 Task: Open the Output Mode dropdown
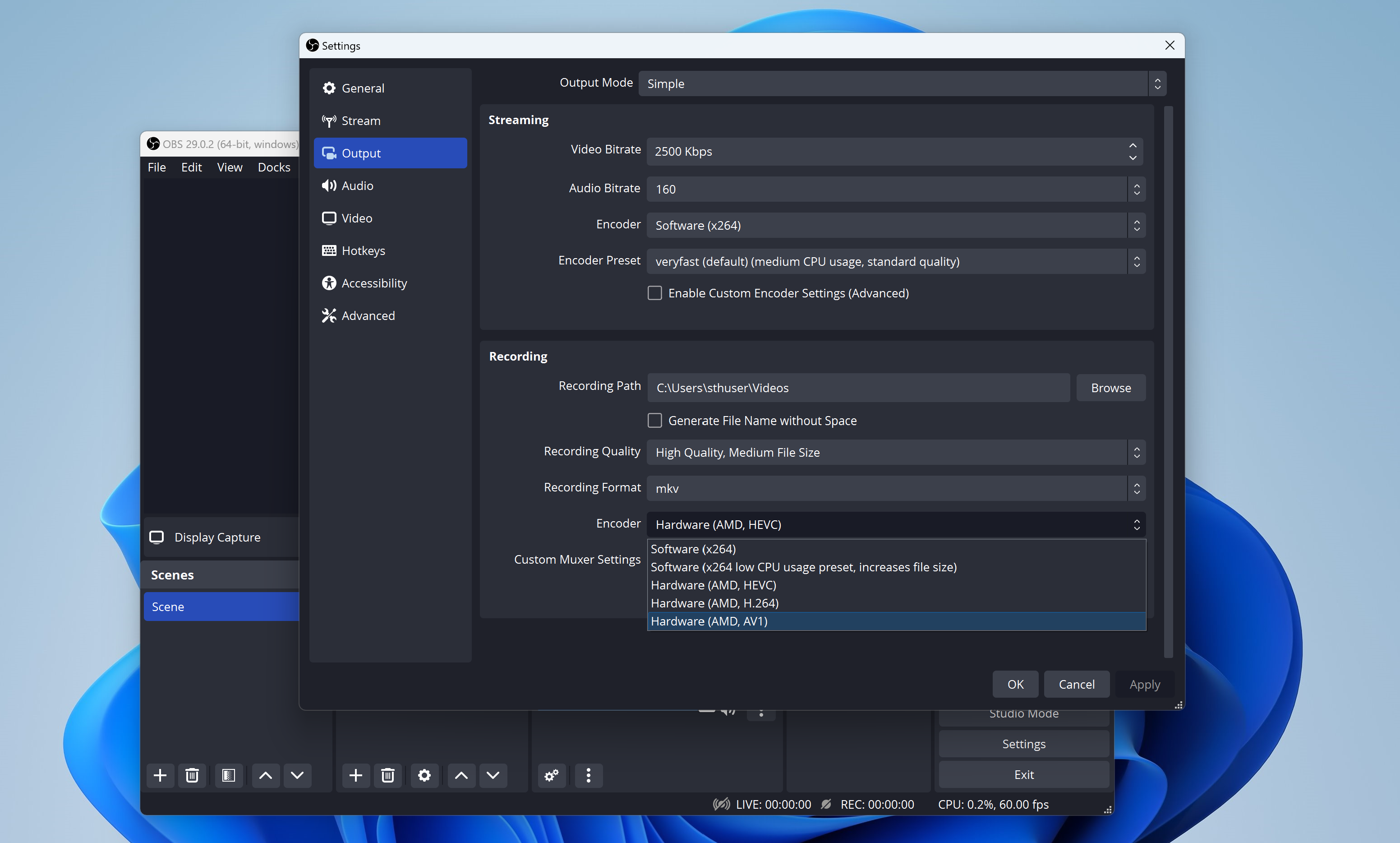tap(902, 83)
